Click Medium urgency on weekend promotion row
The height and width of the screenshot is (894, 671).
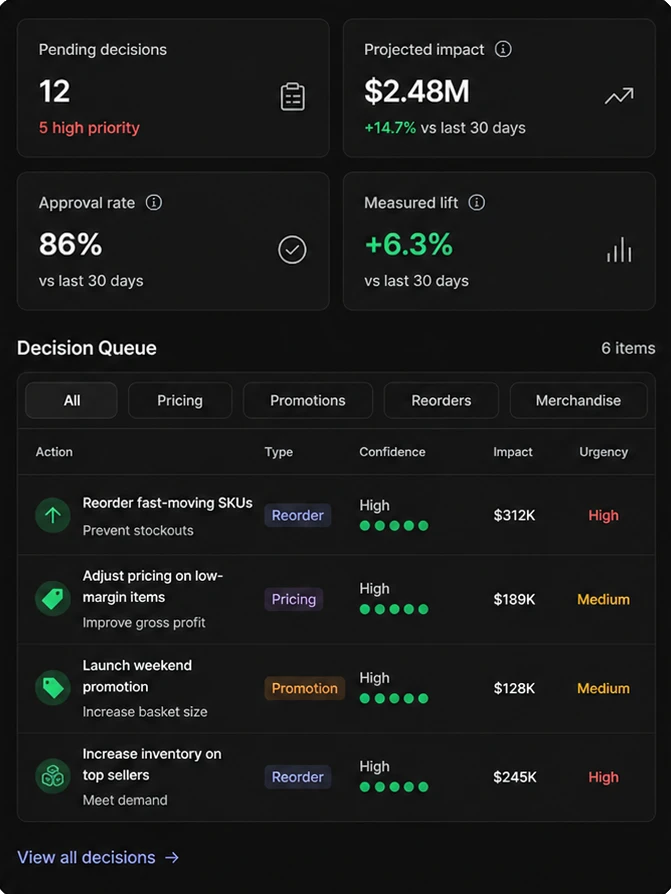(603, 688)
